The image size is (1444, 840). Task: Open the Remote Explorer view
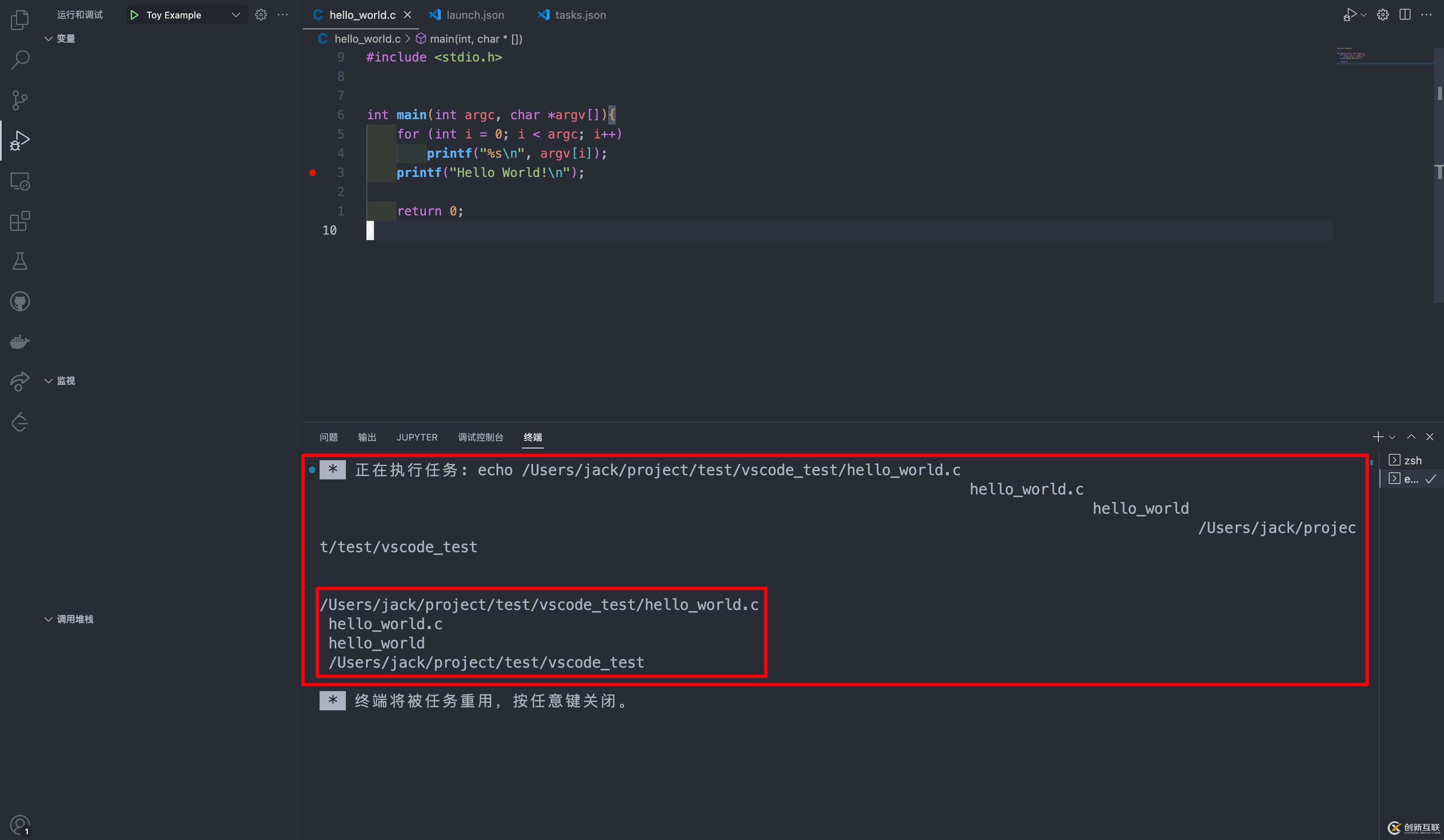click(x=20, y=181)
